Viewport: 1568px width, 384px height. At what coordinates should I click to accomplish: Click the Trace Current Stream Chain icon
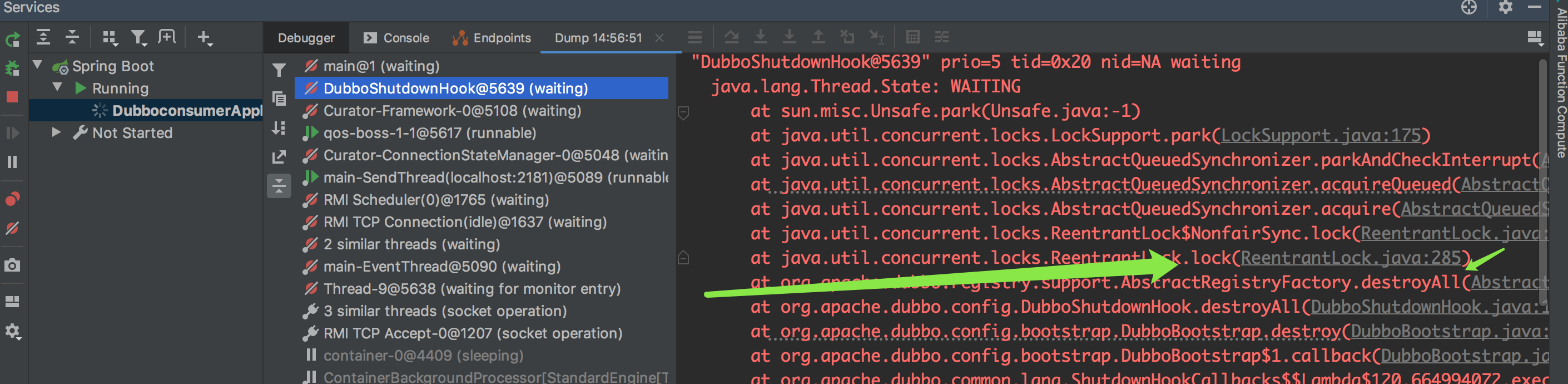point(942,37)
